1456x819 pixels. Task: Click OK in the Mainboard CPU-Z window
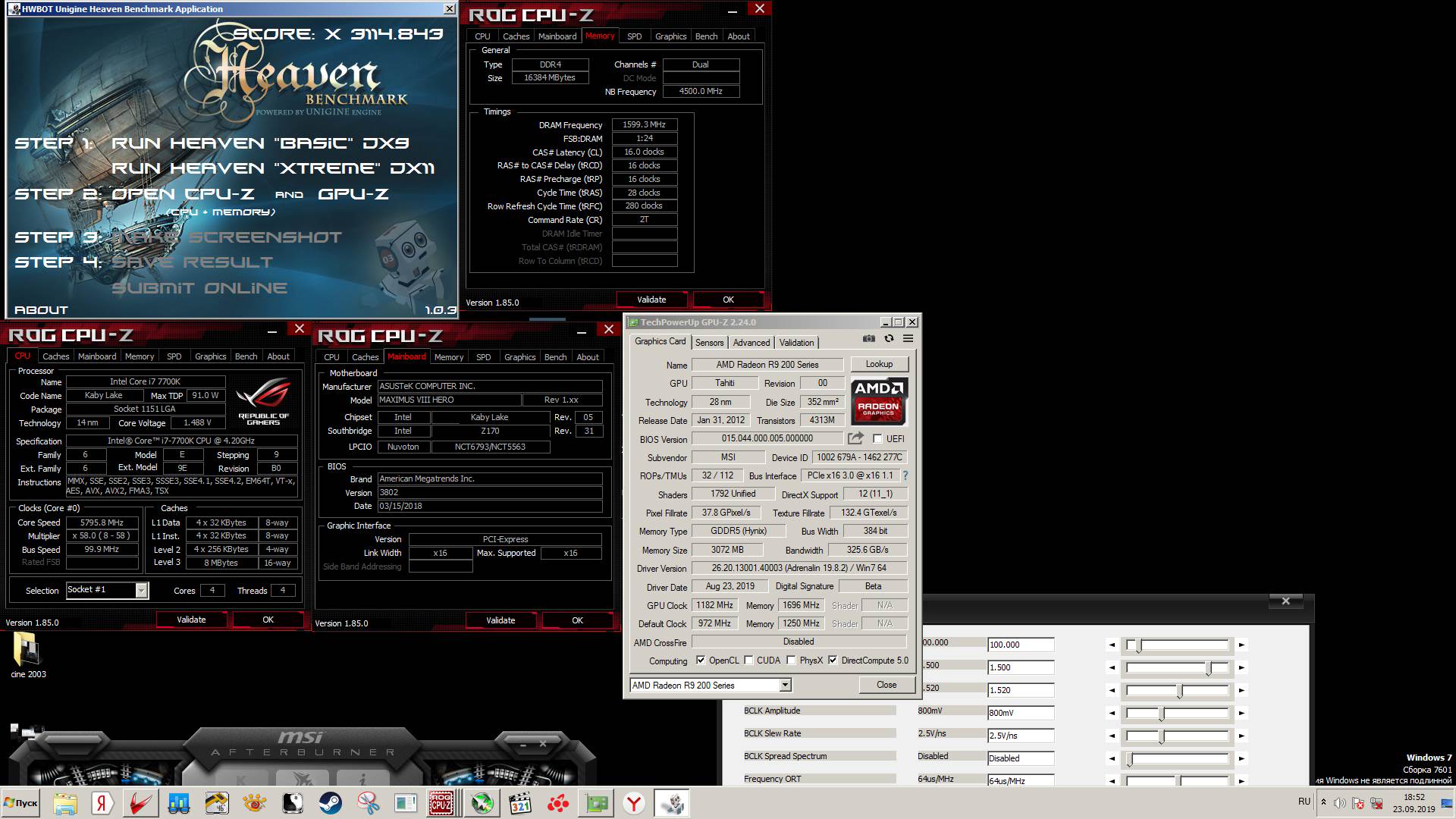click(577, 620)
